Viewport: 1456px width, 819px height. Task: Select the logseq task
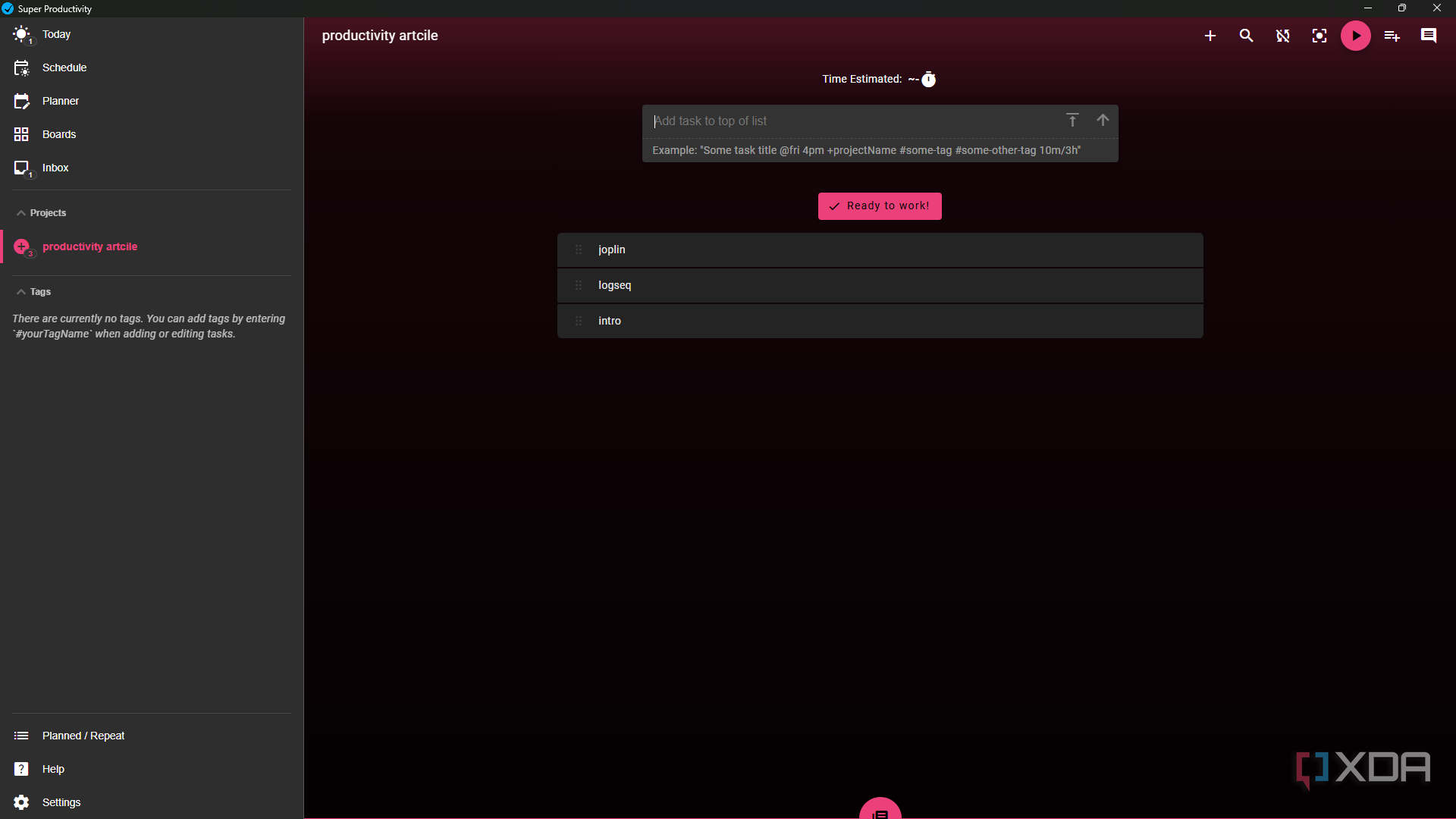[880, 285]
